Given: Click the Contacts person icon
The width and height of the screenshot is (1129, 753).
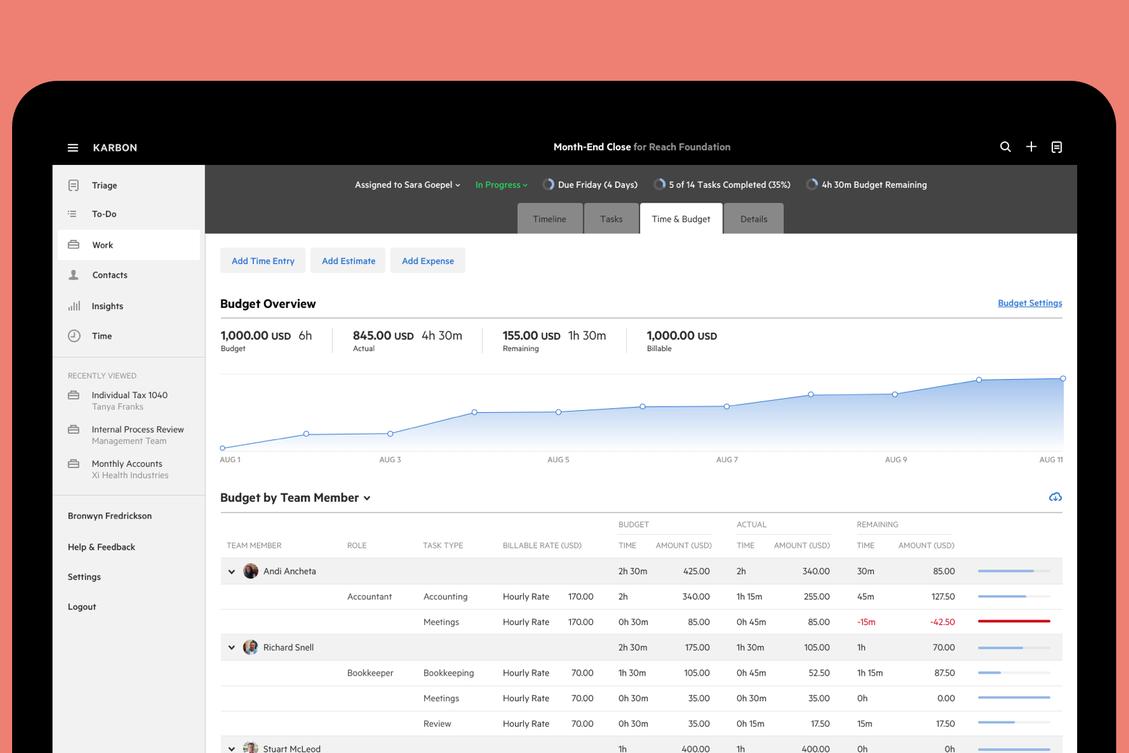Looking at the screenshot, I should point(73,275).
